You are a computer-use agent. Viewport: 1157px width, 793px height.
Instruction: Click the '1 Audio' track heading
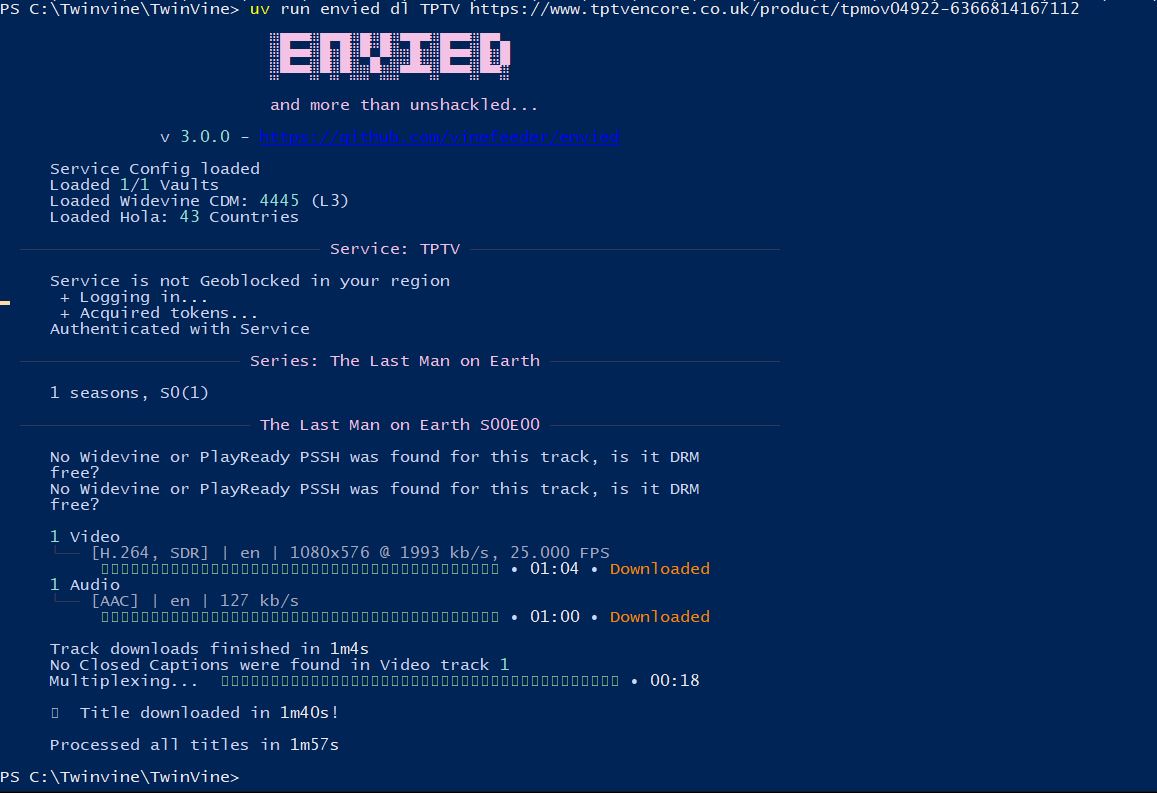(85, 585)
